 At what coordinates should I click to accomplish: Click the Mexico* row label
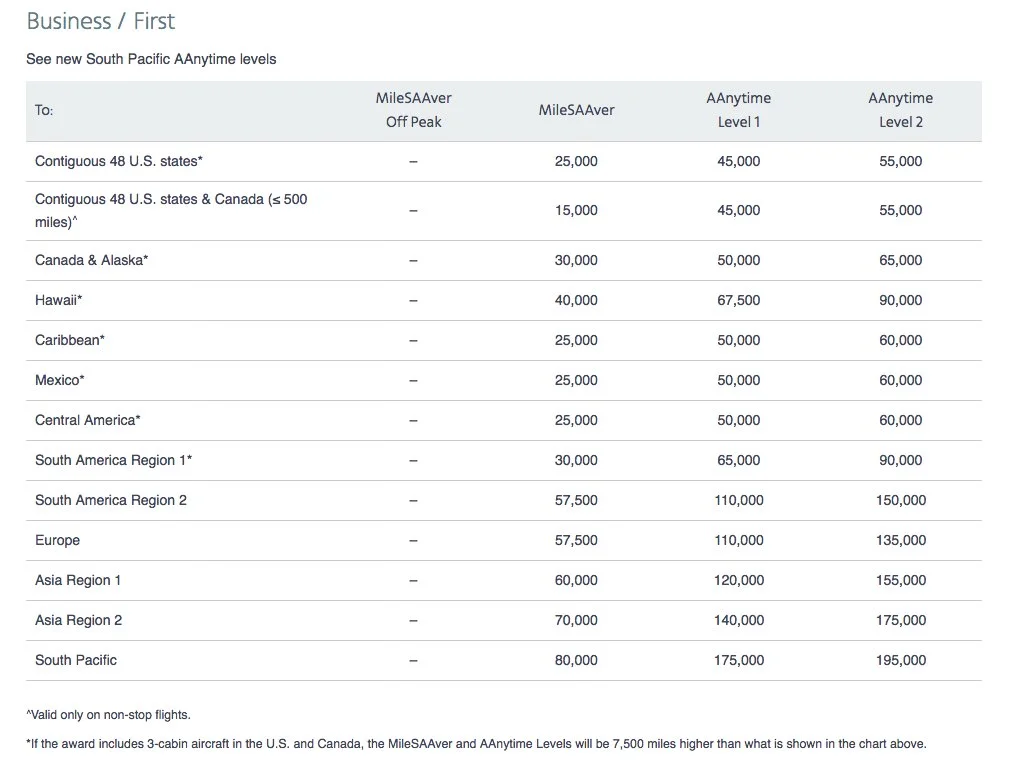tap(60, 380)
